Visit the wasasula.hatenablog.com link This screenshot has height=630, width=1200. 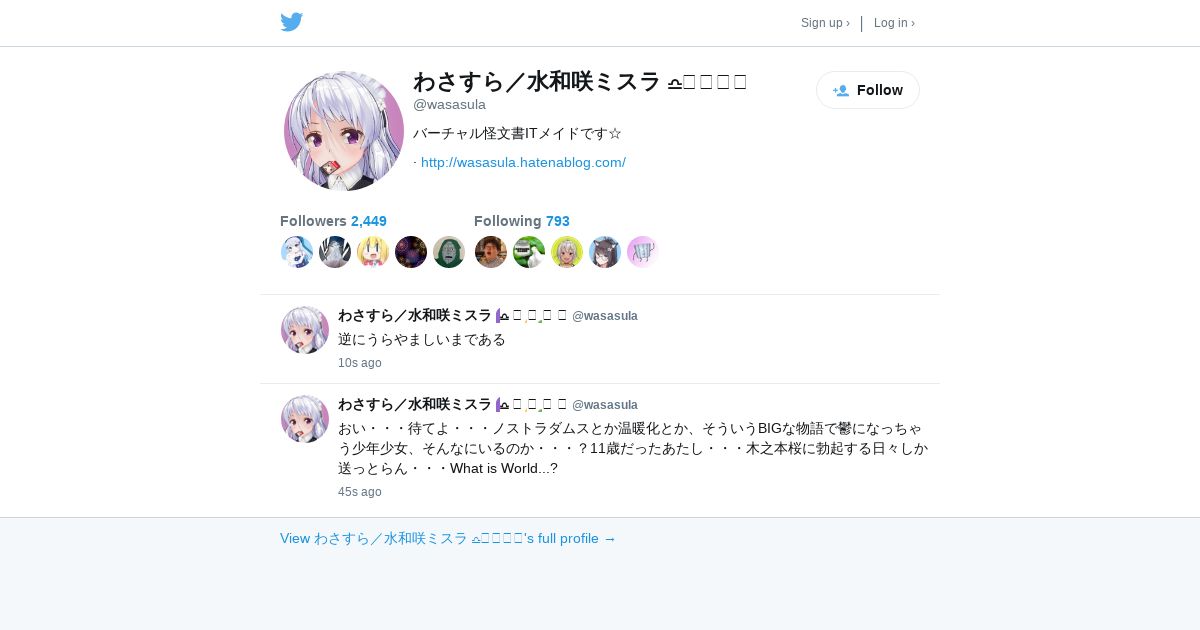pos(523,162)
